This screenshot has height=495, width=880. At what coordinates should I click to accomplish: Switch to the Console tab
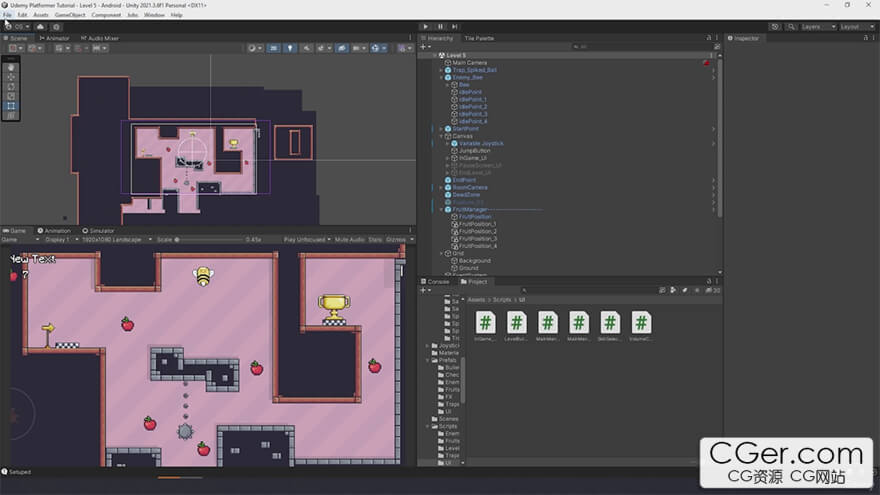435,282
